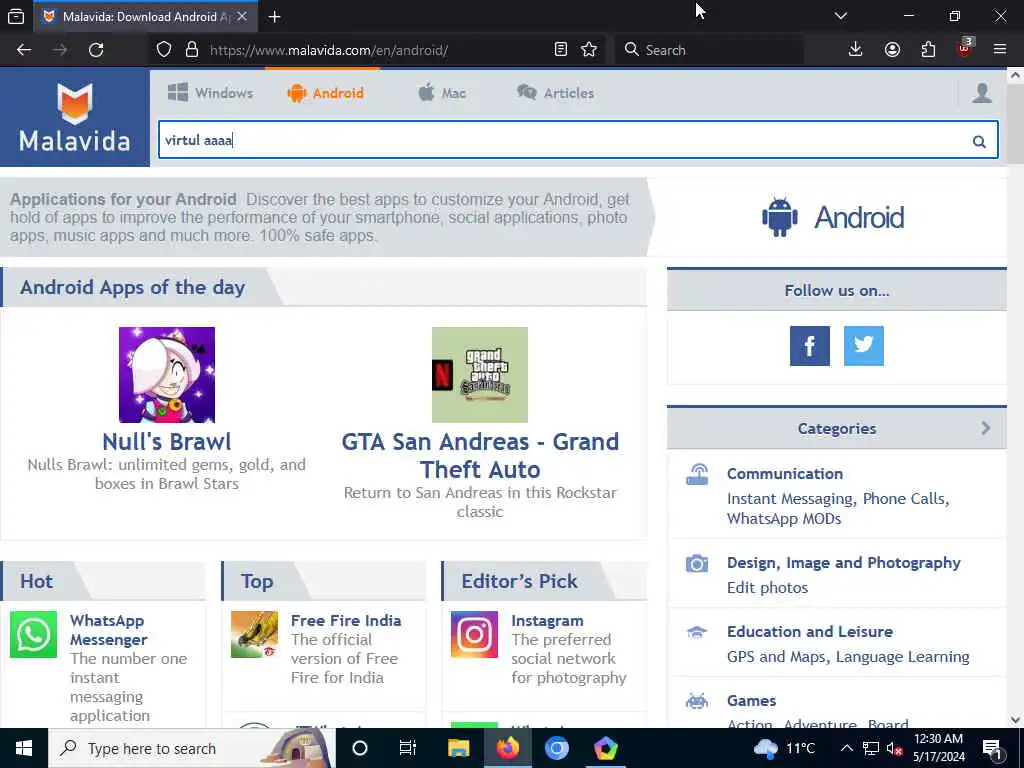Follow Malavida on Facebook

(x=810, y=346)
